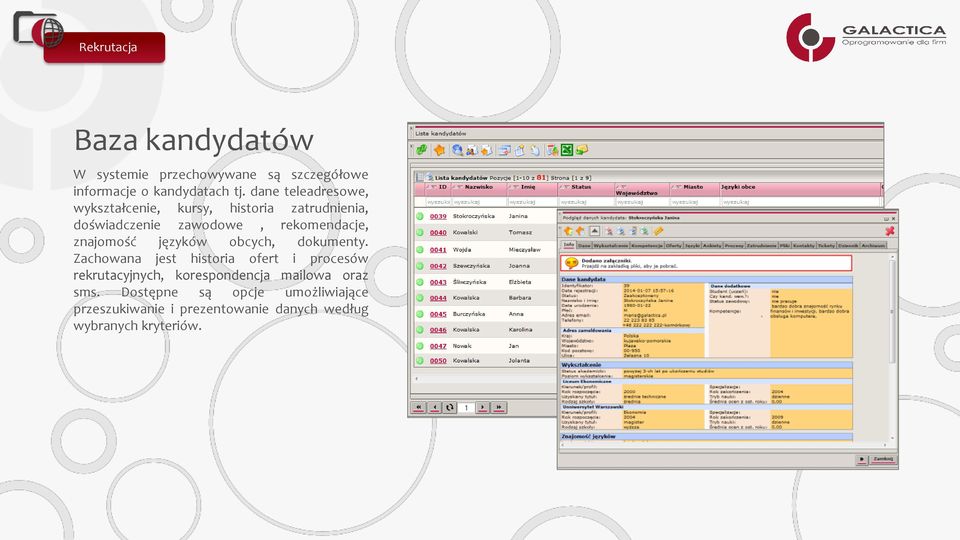Go to next page of candidate list
The image size is (960, 540).
pos(482,407)
